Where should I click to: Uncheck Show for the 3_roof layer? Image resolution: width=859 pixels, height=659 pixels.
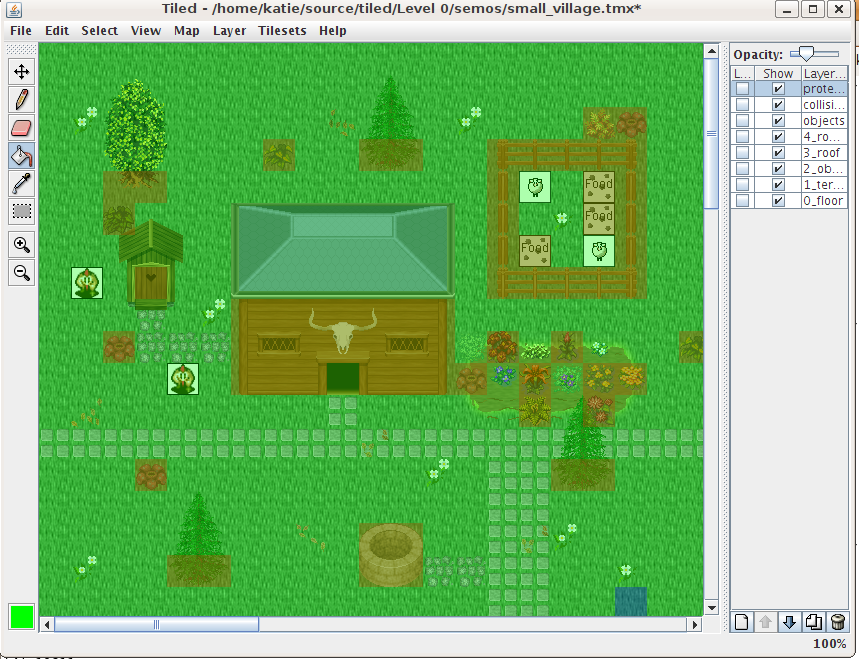[778, 153]
